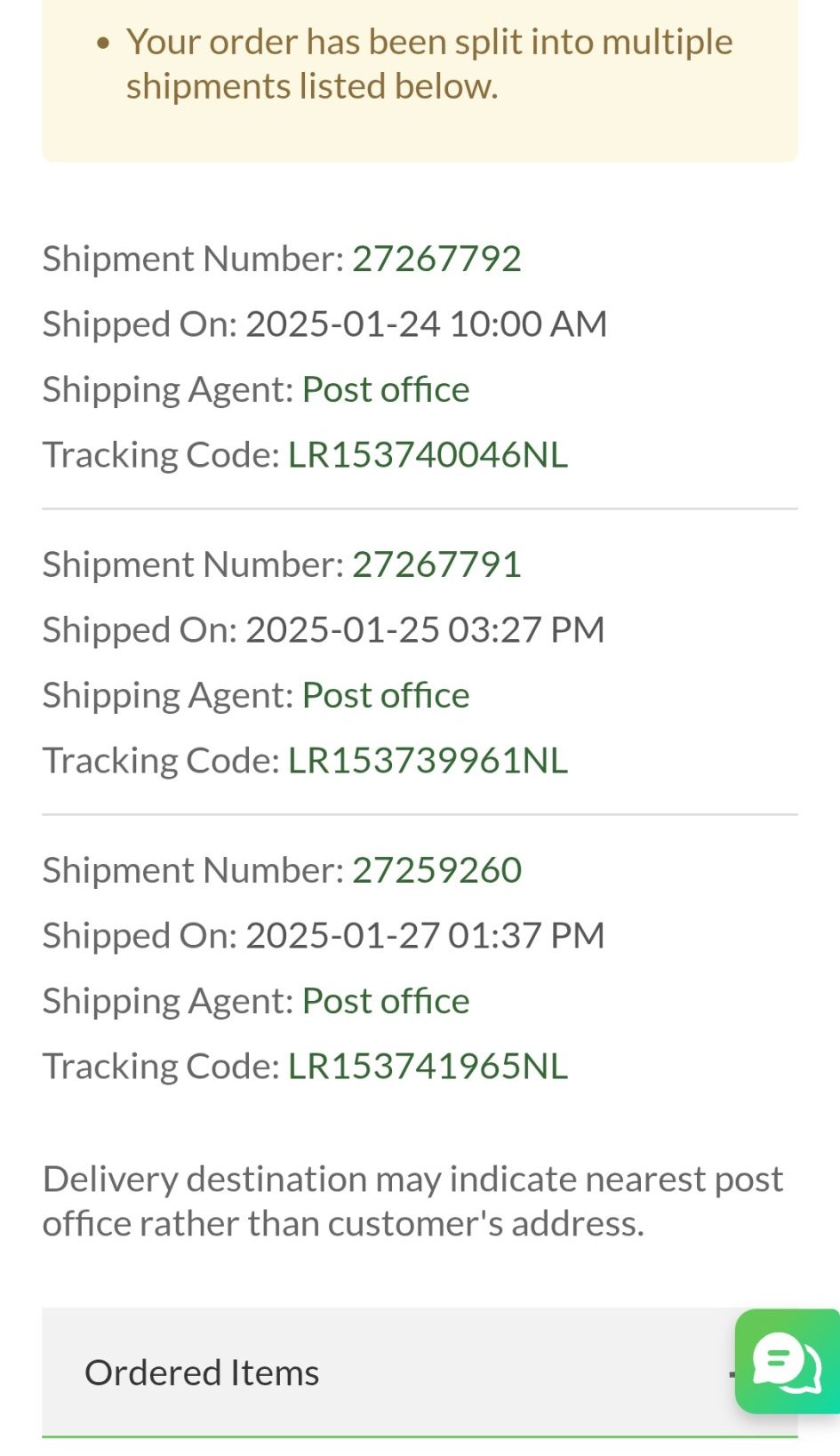Image resolution: width=840 pixels, height=1456 pixels.
Task: Click the shipped date 2025-01-24 10:00 AM
Action: pyautogui.click(x=426, y=324)
